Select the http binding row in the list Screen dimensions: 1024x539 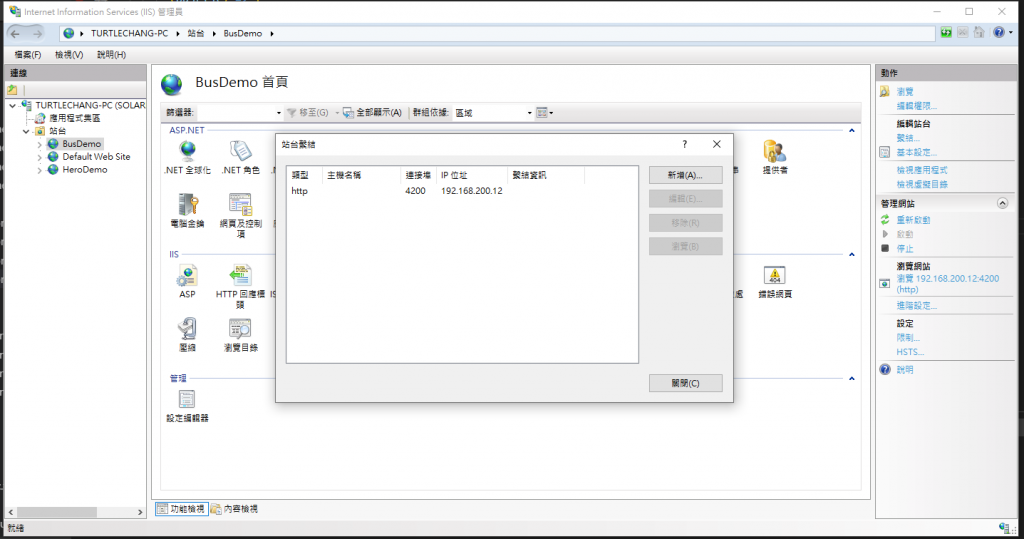point(462,191)
